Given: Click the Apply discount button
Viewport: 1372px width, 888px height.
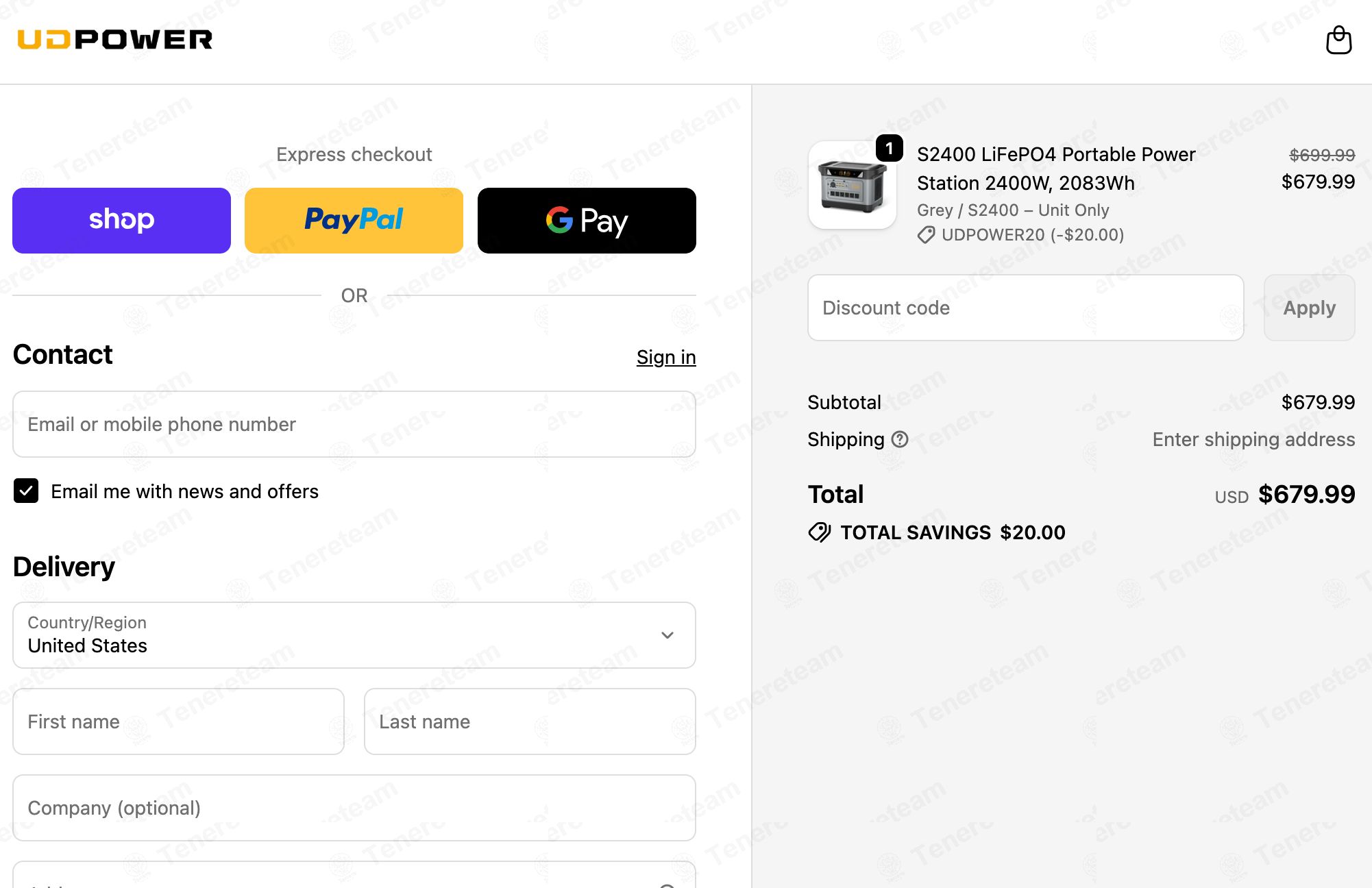Looking at the screenshot, I should point(1309,308).
